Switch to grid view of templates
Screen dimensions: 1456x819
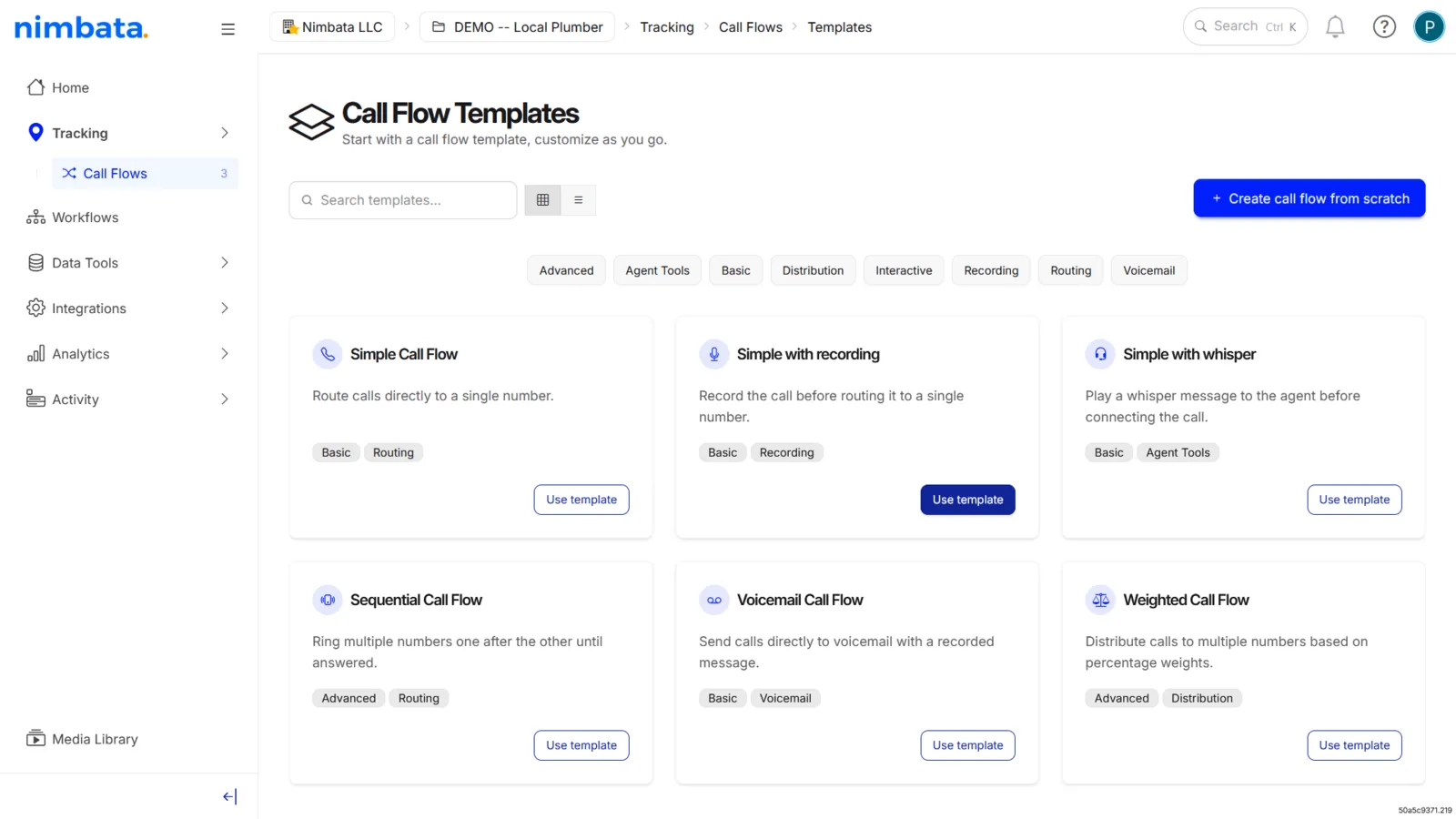click(542, 200)
